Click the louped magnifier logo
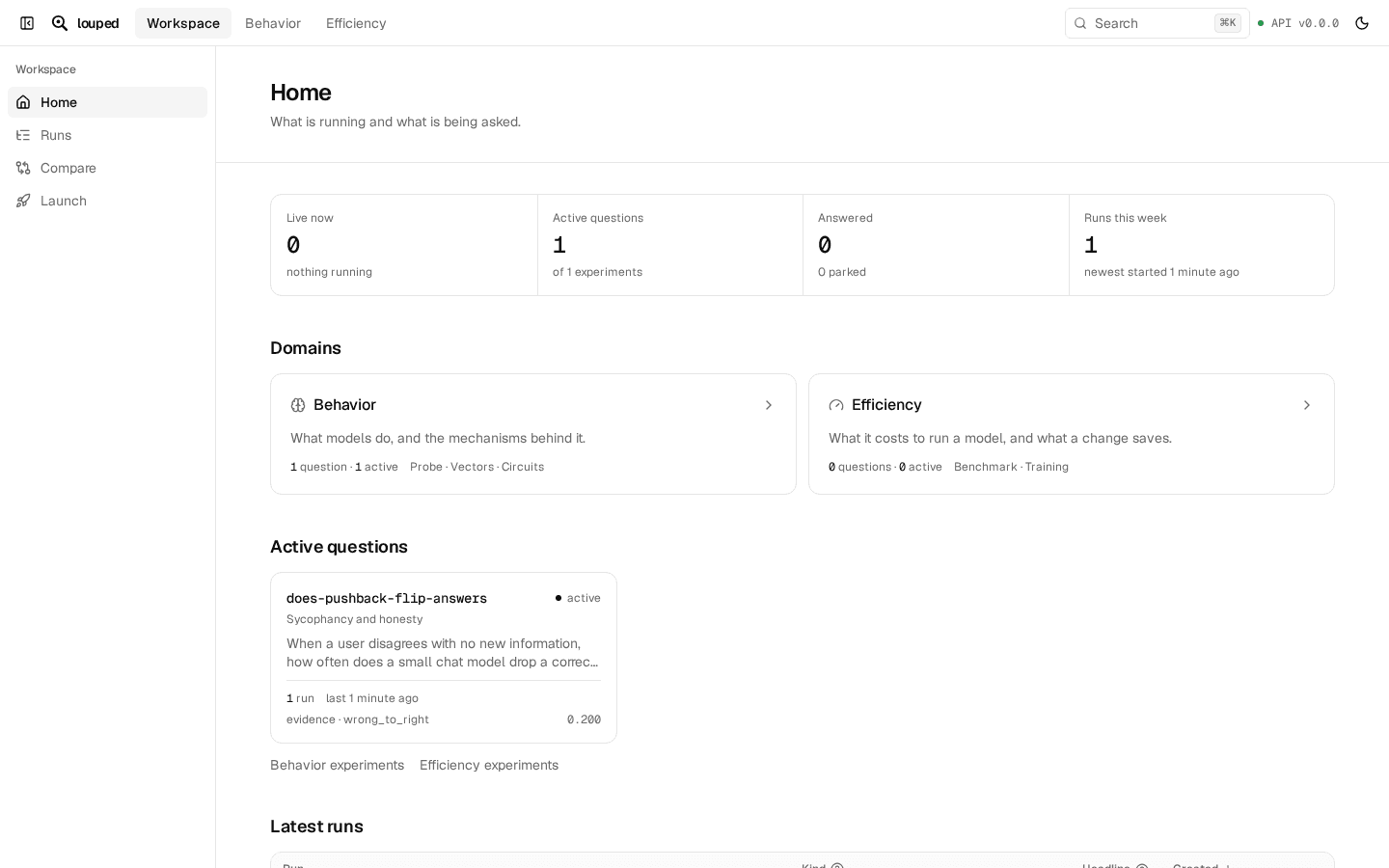1389x868 pixels. tap(60, 23)
